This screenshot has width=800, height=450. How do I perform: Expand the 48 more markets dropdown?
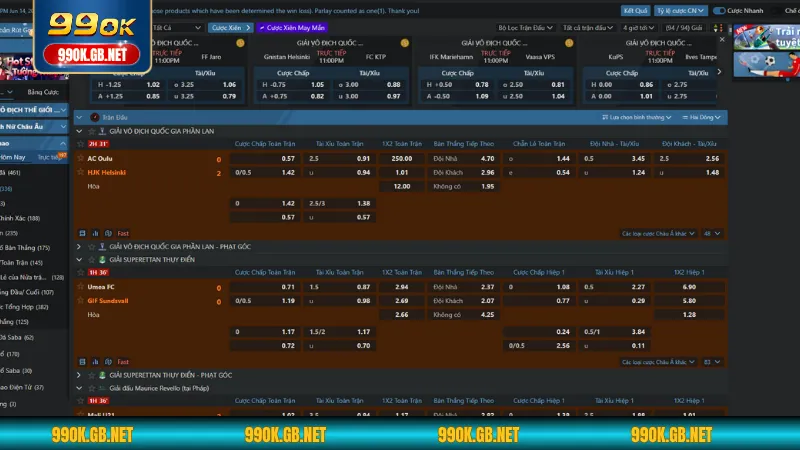click(712, 233)
